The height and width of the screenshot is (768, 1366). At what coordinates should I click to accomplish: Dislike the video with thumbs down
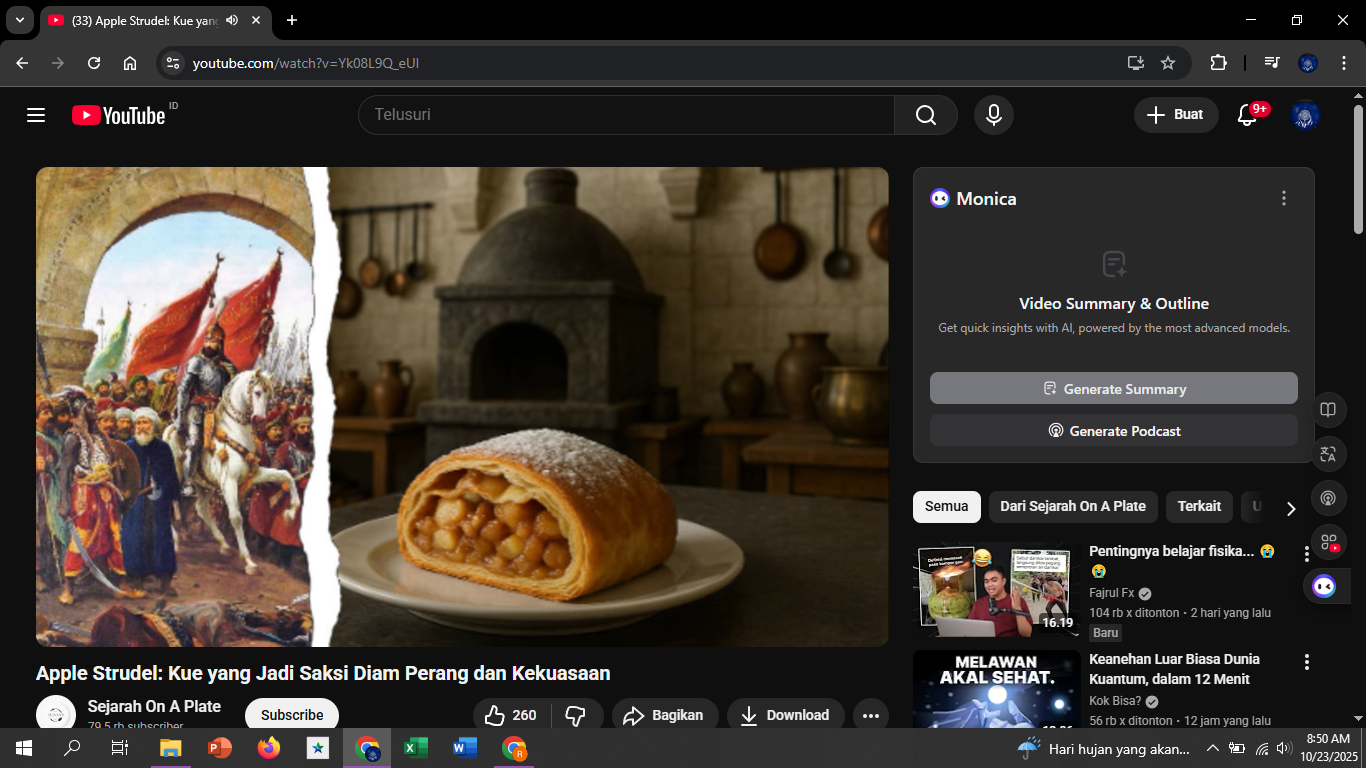pyautogui.click(x=576, y=715)
